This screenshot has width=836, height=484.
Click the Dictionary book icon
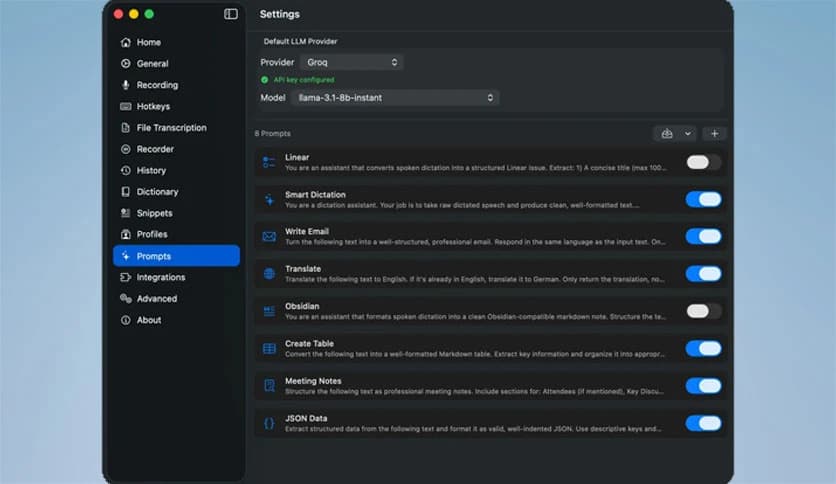click(x=125, y=191)
